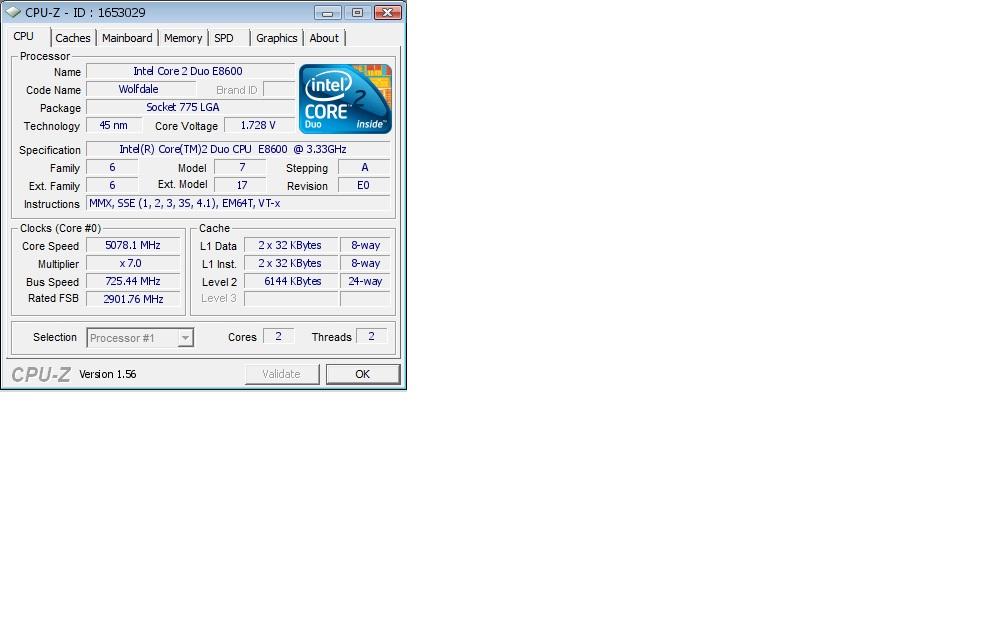The image size is (1008, 630).
Task: Click the Core Voltage value box
Action: click(258, 126)
